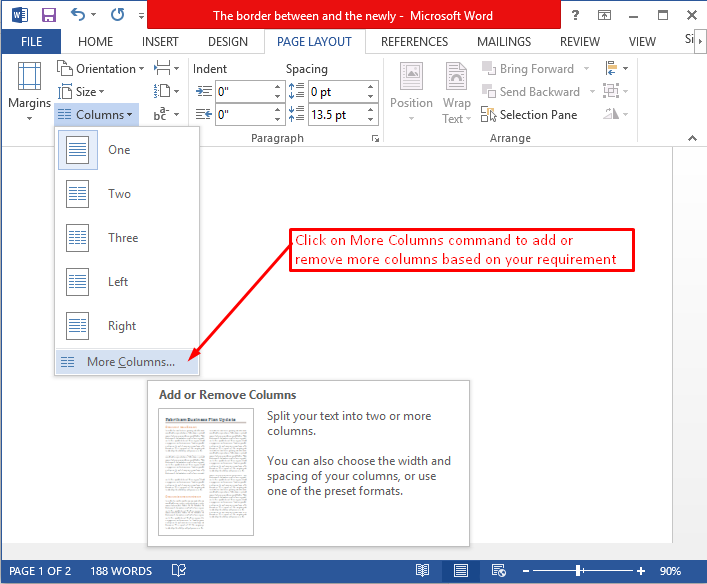
Task: Open the Hyphenation dropdown
Action: (166, 115)
